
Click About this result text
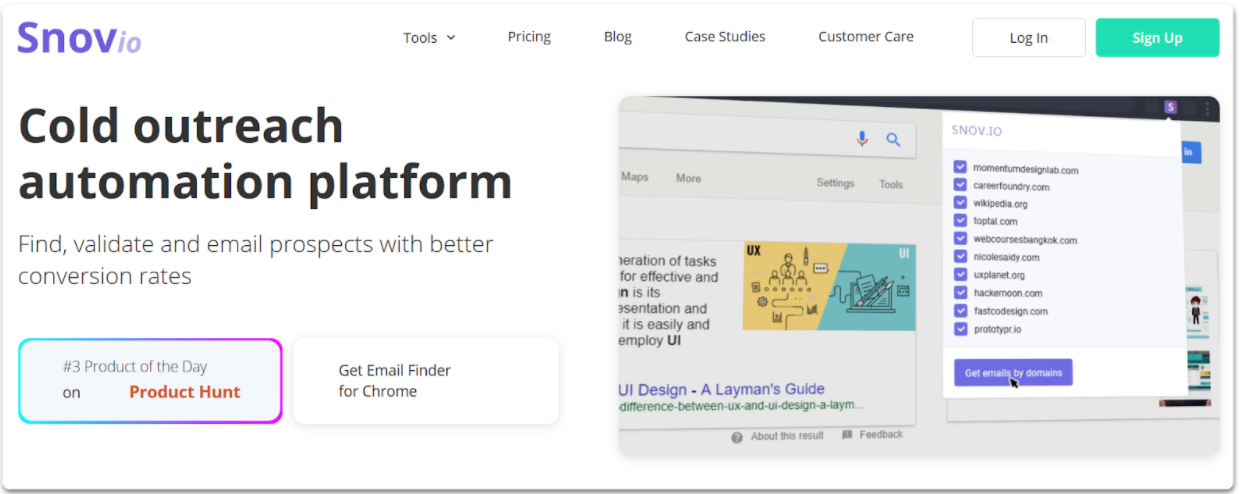(x=787, y=436)
